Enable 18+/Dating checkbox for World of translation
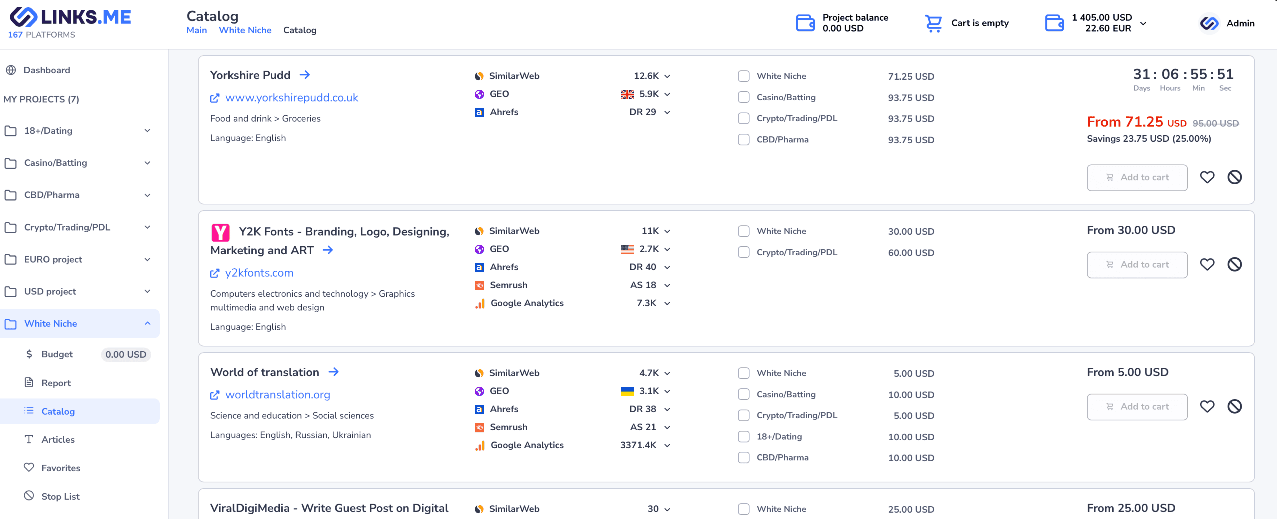 744,436
